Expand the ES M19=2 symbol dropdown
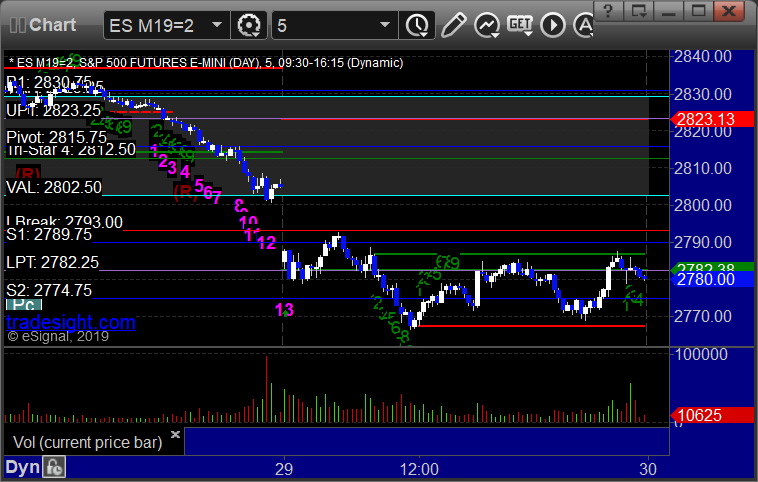Screen dimensions: 758x482 (x=218, y=23)
